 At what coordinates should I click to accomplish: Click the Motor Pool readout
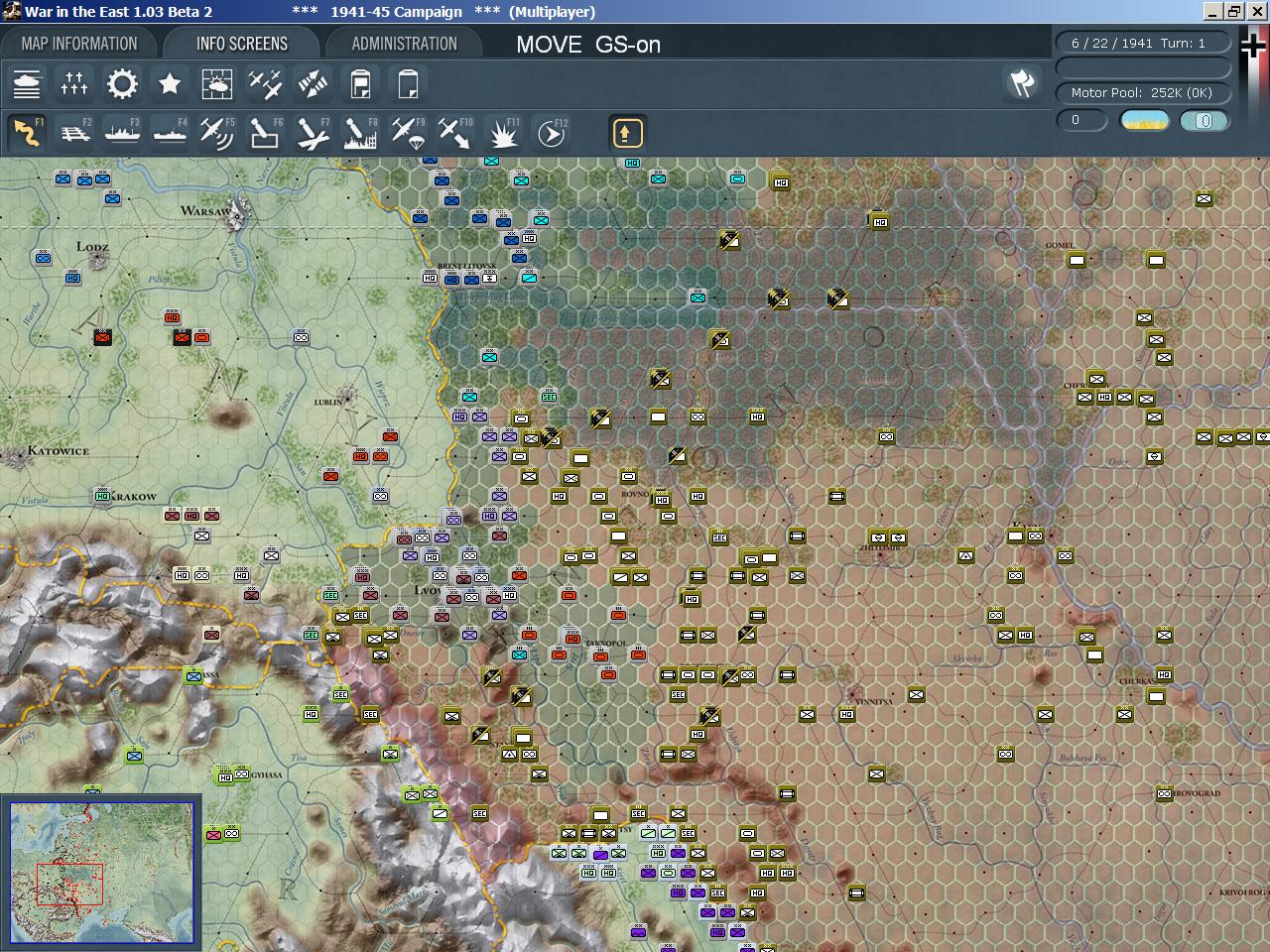click(1144, 93)
